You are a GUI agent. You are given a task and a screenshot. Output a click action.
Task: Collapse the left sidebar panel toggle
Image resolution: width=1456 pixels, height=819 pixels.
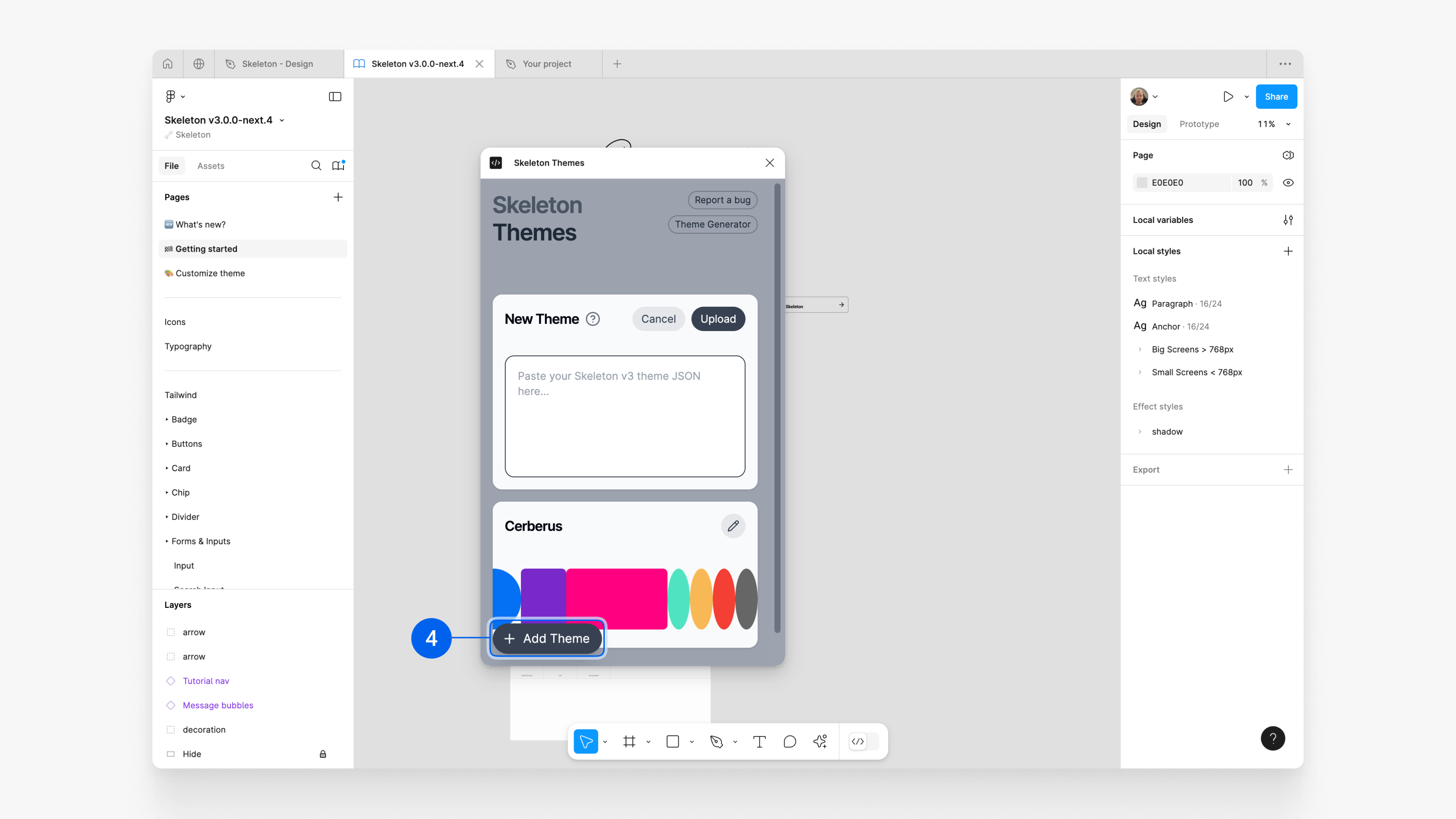click(334, 97)
